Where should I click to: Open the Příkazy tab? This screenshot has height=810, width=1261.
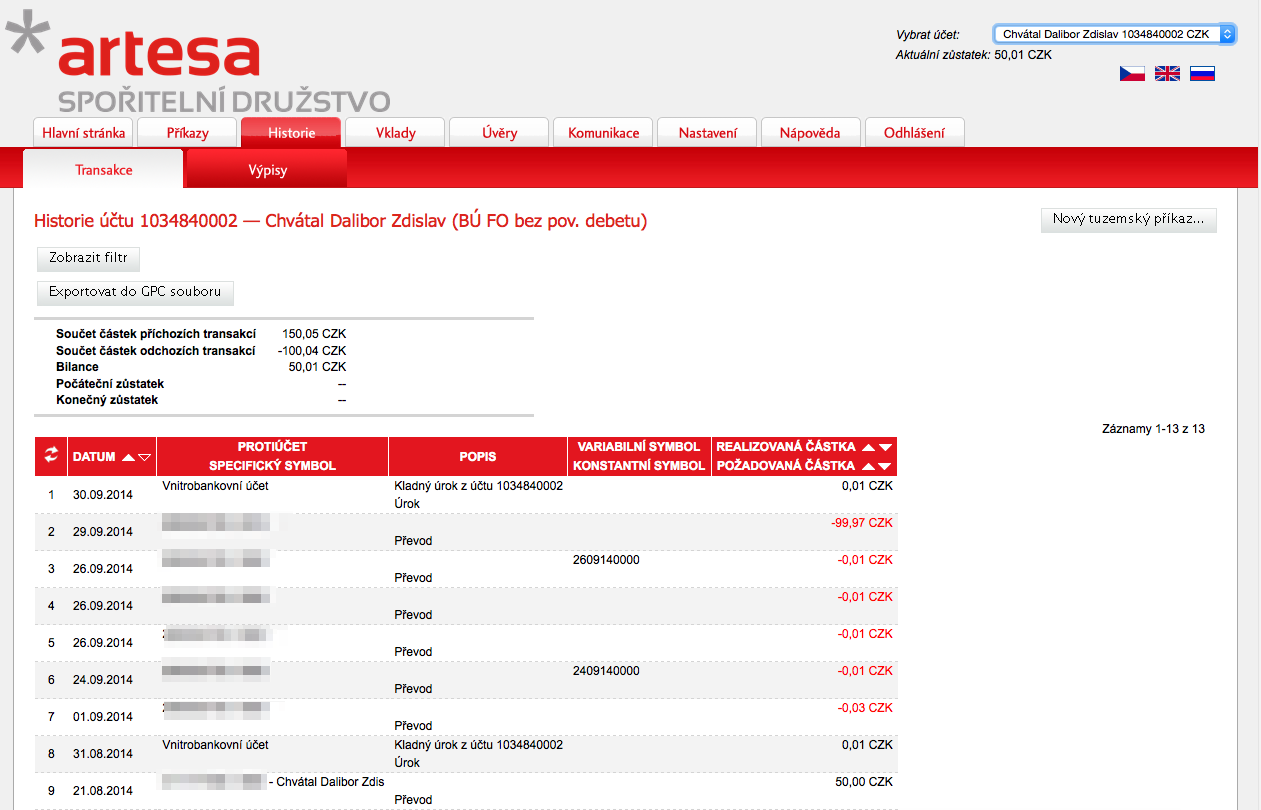point(187,133)
